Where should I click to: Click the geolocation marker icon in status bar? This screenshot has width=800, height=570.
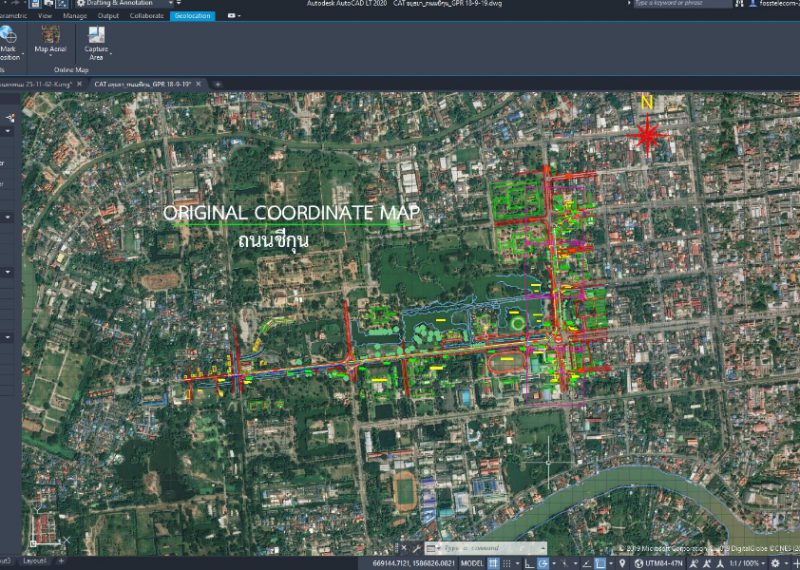(x=624, y=563)
